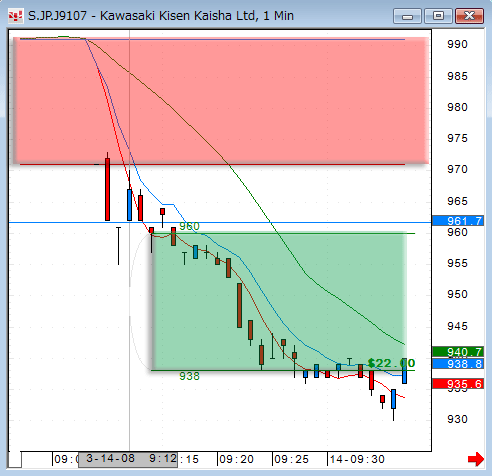Screen dimensions: 492x476
Task: Click the 14-09:30 time axis label
Action: (357, 459)
